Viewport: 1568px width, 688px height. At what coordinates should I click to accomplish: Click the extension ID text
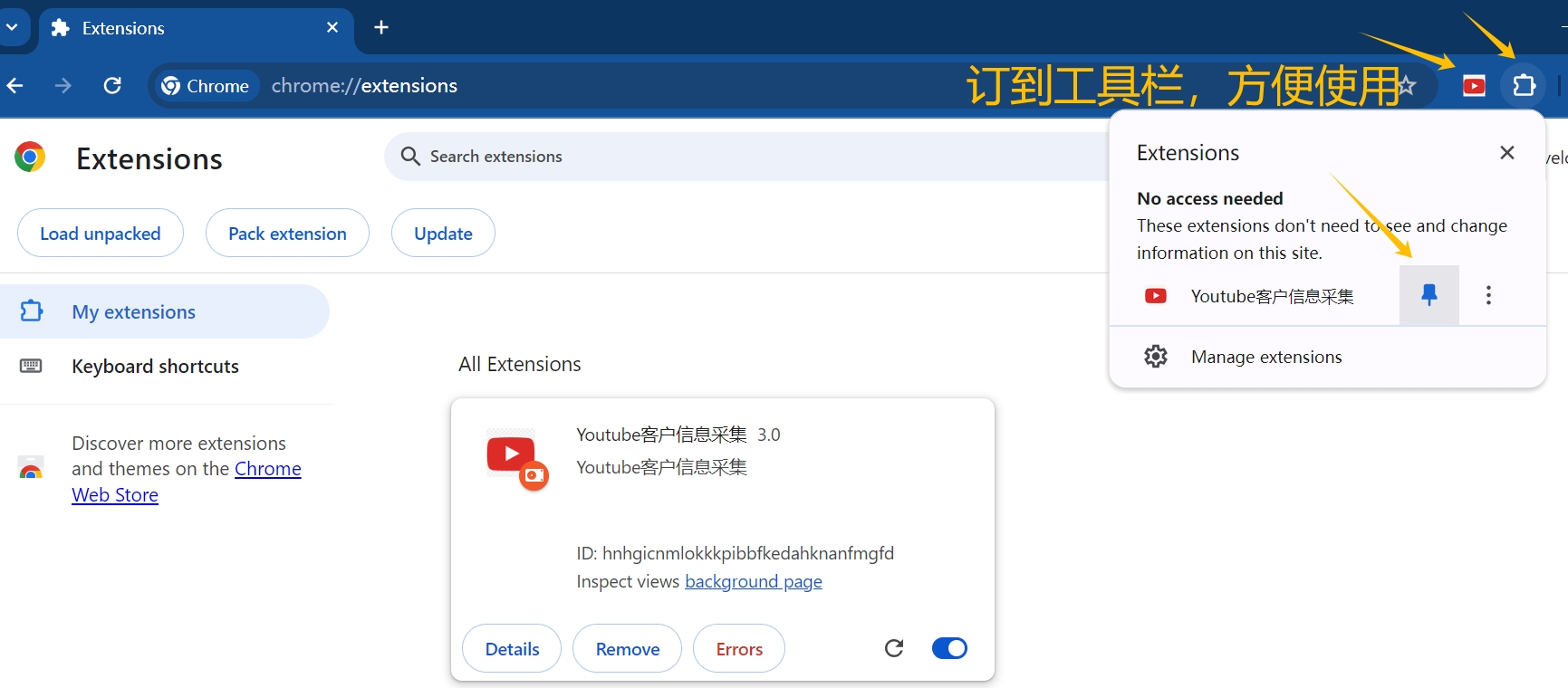(x=735, y=553)
